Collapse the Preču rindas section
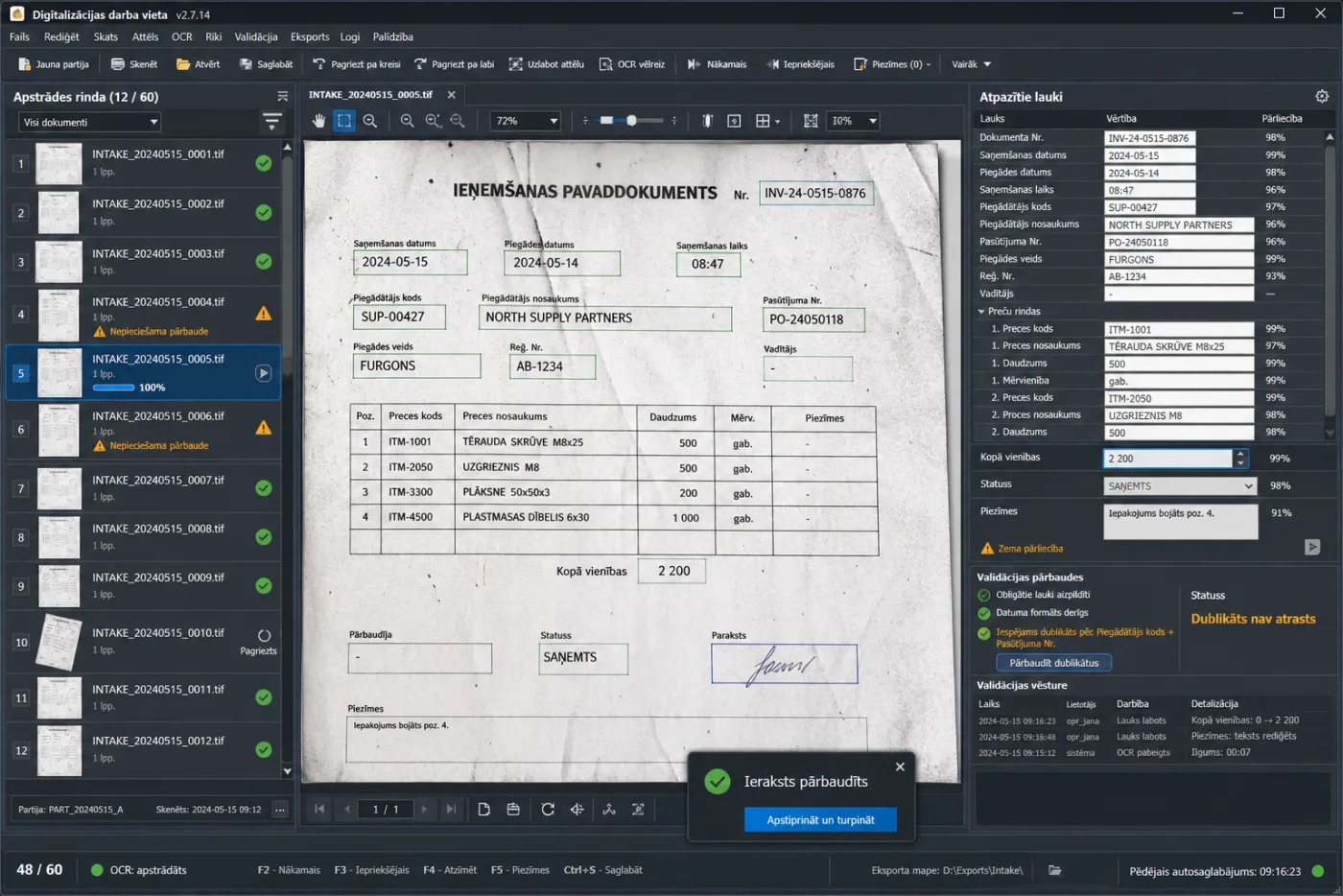Image resolution: width=1343 pixels, height=896 pixels. pos(981,312)
